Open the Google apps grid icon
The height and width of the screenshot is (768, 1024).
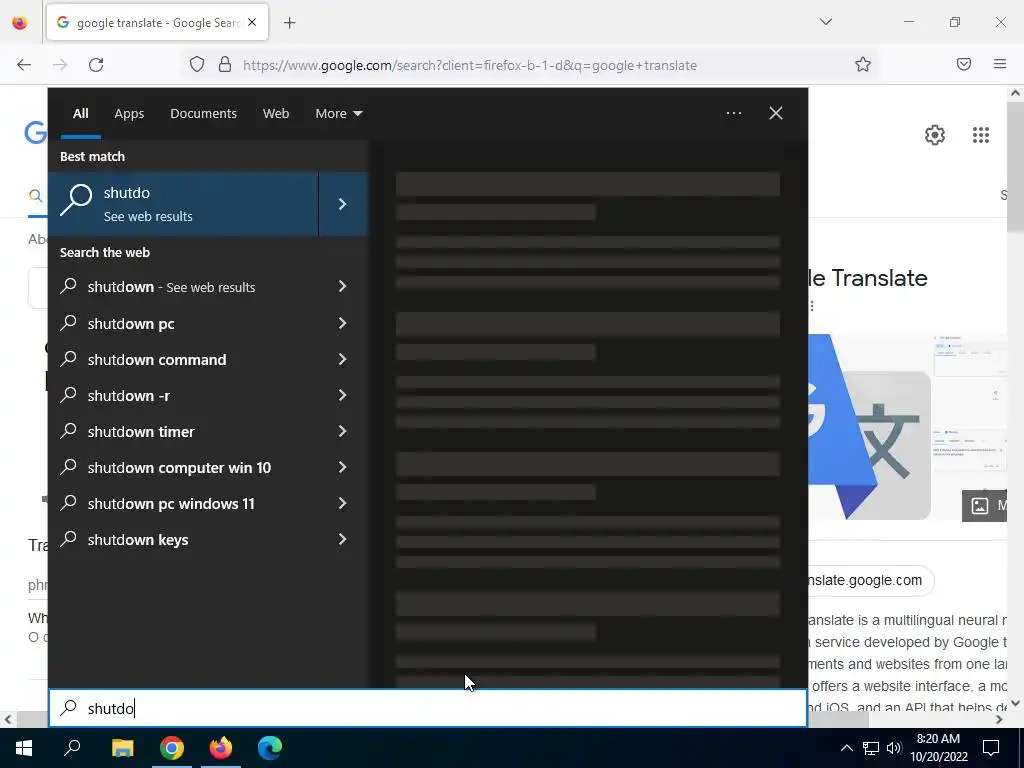[x=980, y=135]
